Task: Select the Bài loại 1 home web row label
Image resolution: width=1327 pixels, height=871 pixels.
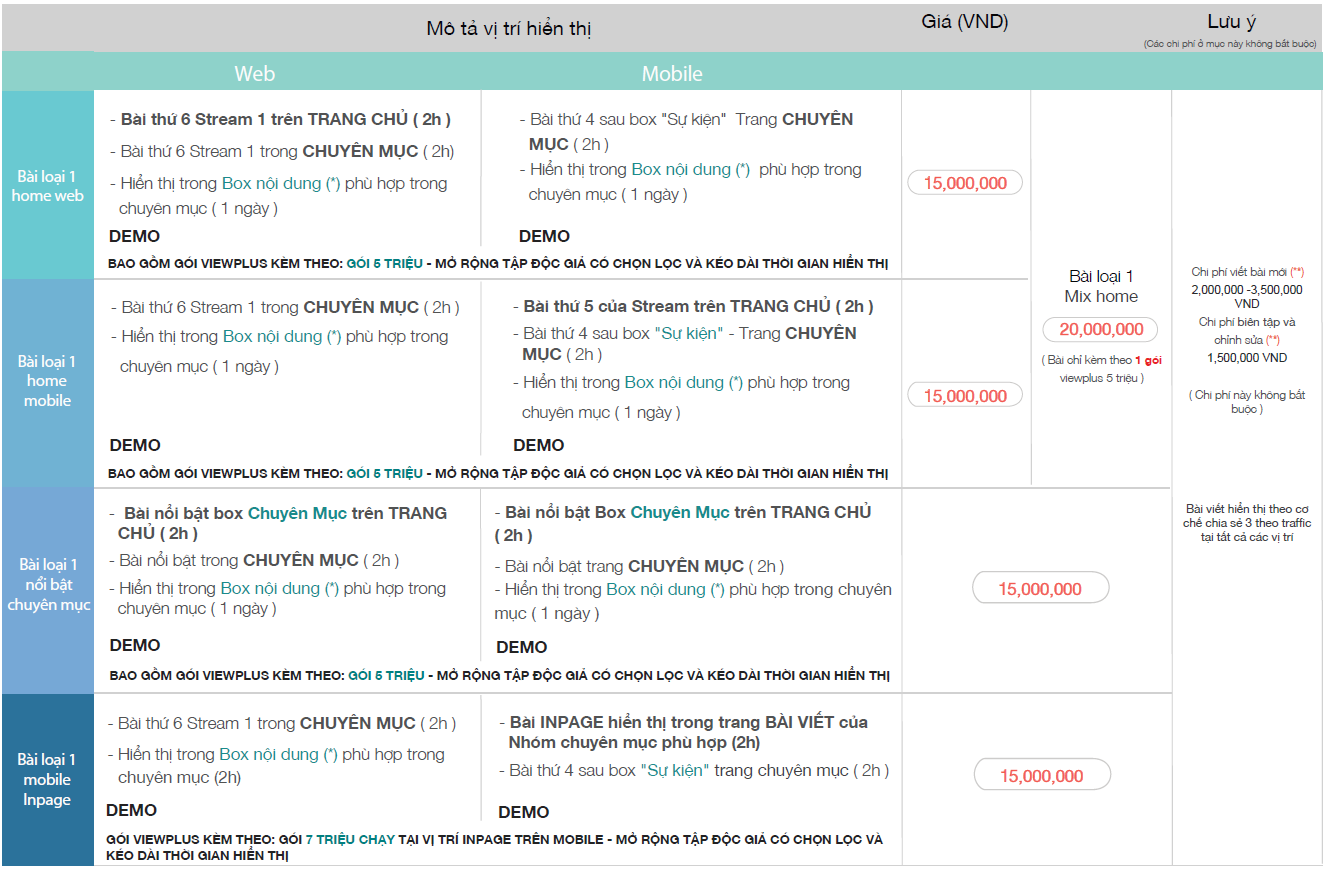Action: click(47, 186)
